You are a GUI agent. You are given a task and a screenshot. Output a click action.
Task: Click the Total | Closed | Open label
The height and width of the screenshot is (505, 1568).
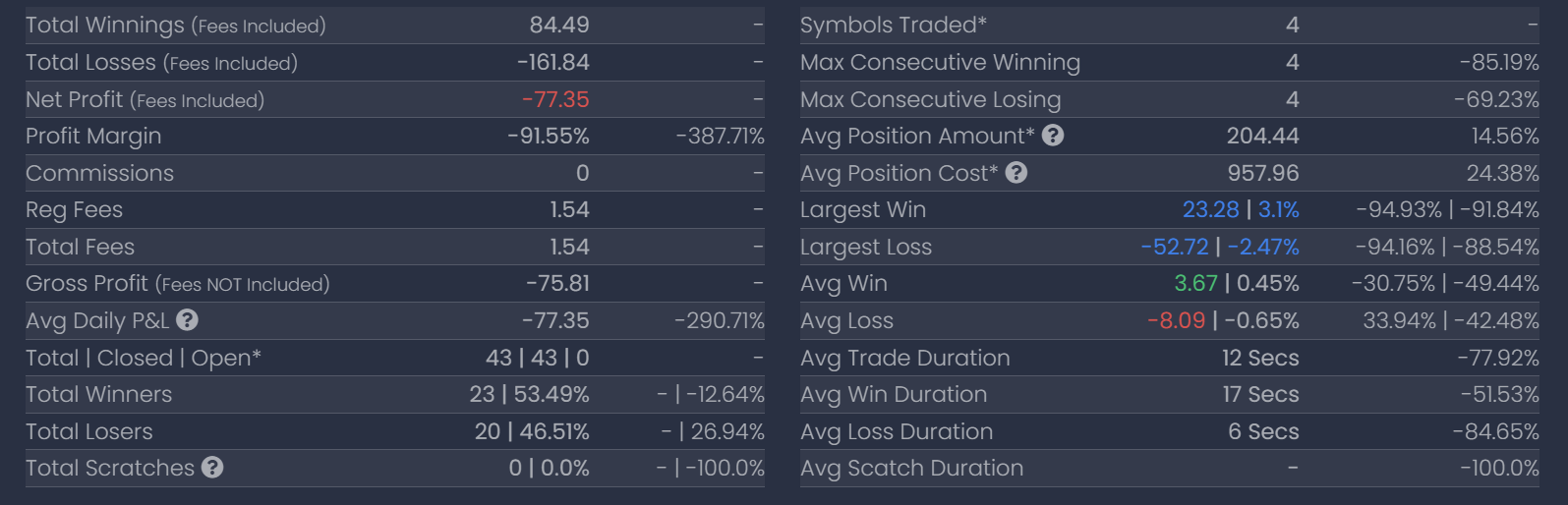coord(144,358)
